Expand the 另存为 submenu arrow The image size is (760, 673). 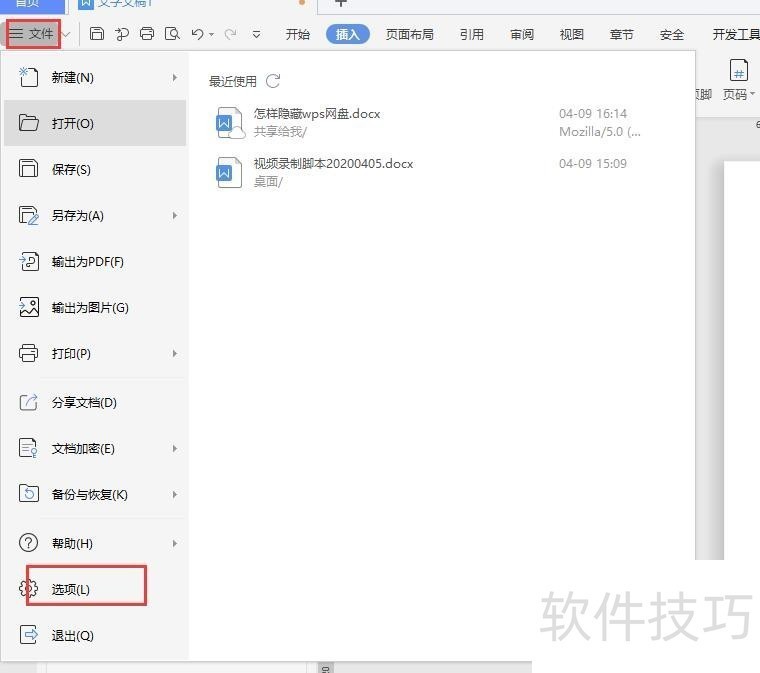point(175,215)
